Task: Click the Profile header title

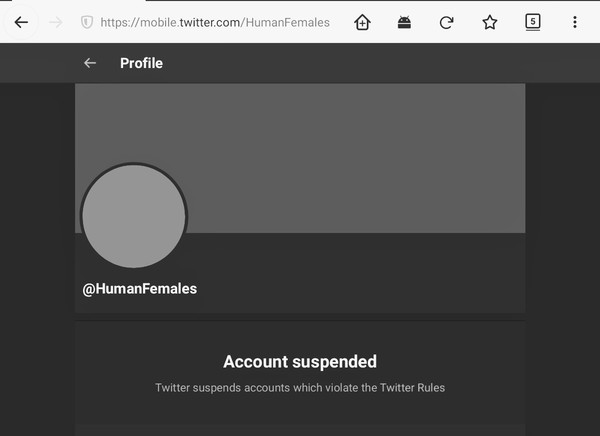Action: click(x=141, y=63)
